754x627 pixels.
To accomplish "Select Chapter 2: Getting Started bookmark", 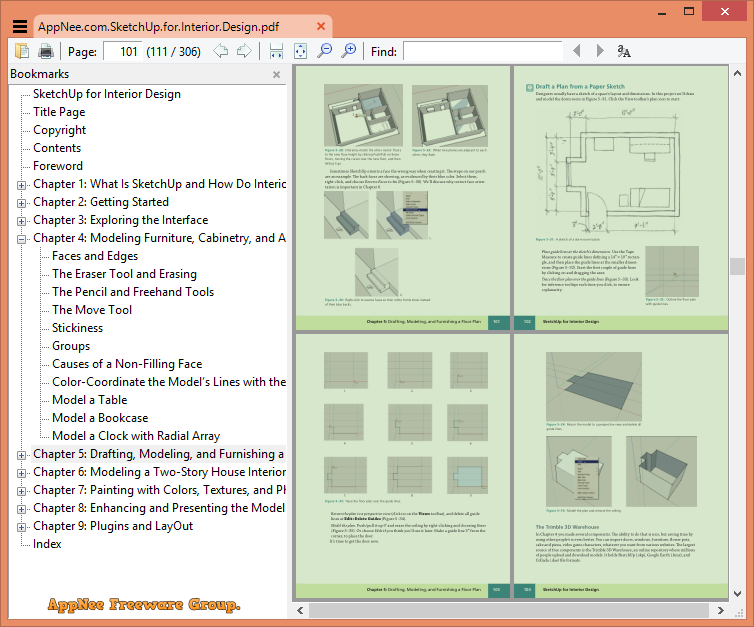I will [x=101, y=202].
